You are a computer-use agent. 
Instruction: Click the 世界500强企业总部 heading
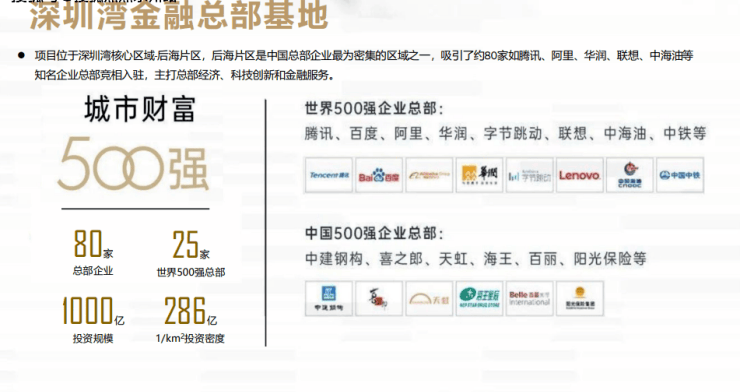374,108
